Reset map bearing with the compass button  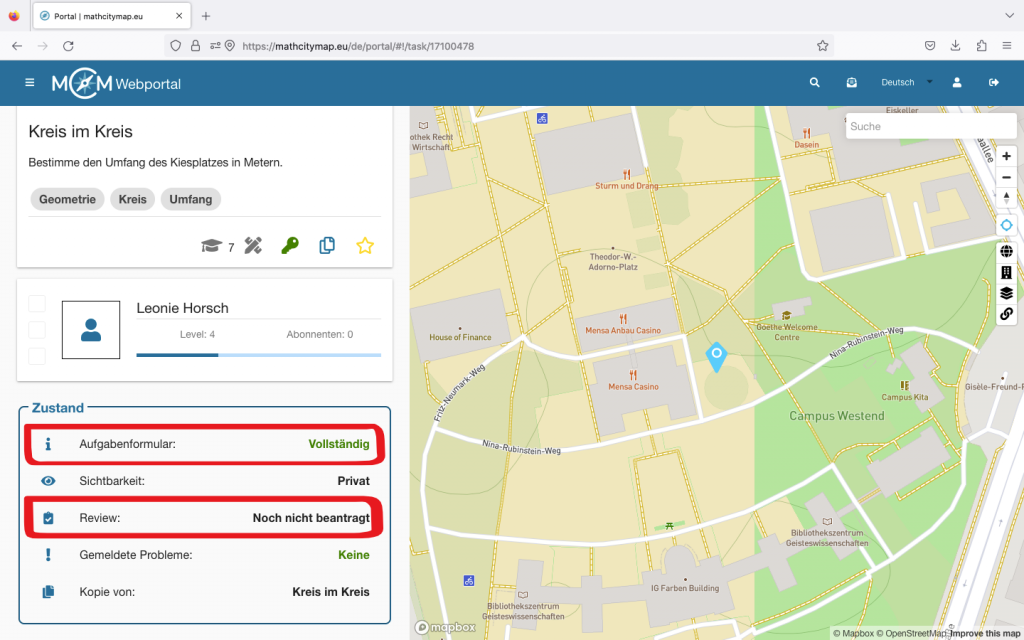click(x=1006, y=197)
